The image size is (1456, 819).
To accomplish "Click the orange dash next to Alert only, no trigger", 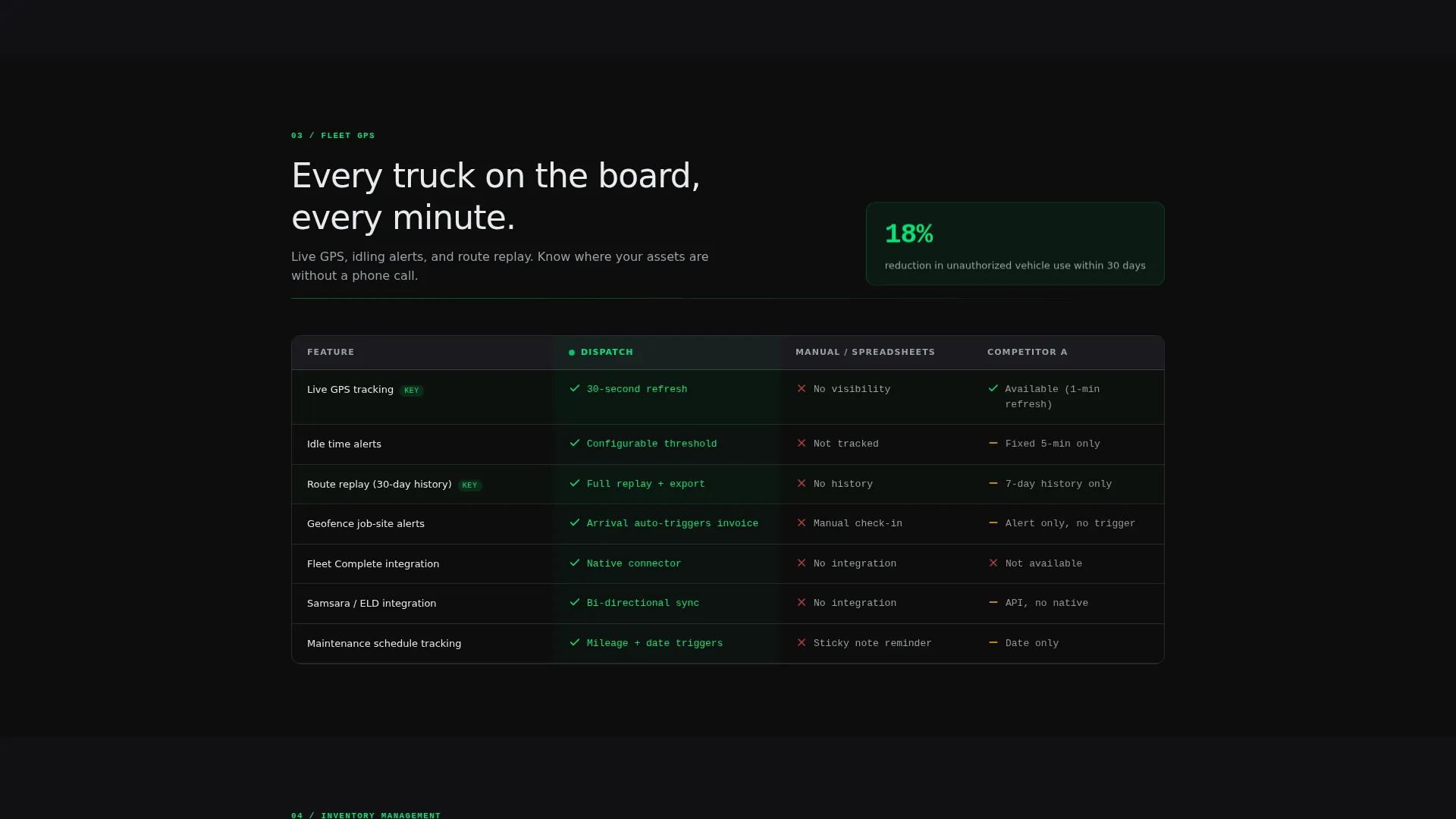I will pyautogui.click(x=993, y=522).
